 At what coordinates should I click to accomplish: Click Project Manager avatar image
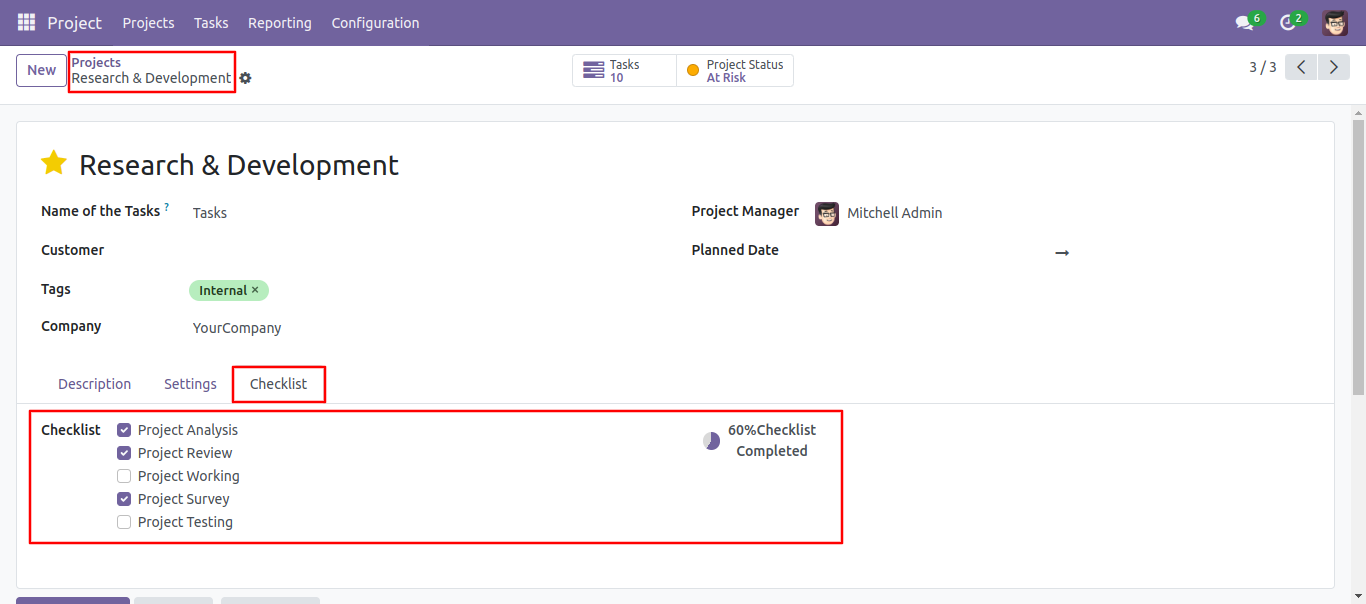[x=827, y=213]
